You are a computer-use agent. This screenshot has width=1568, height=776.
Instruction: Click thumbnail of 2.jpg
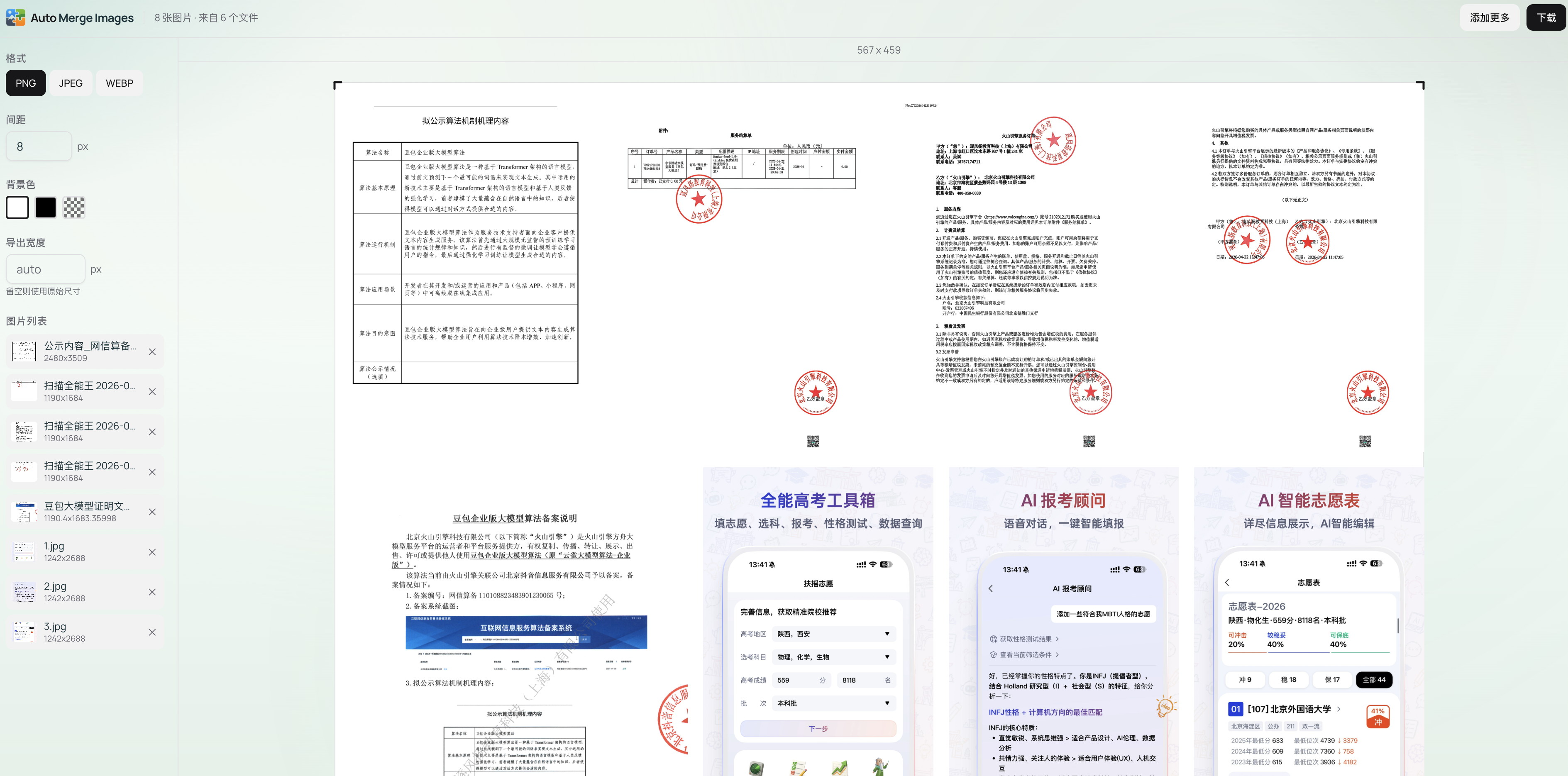pos(24,592)
